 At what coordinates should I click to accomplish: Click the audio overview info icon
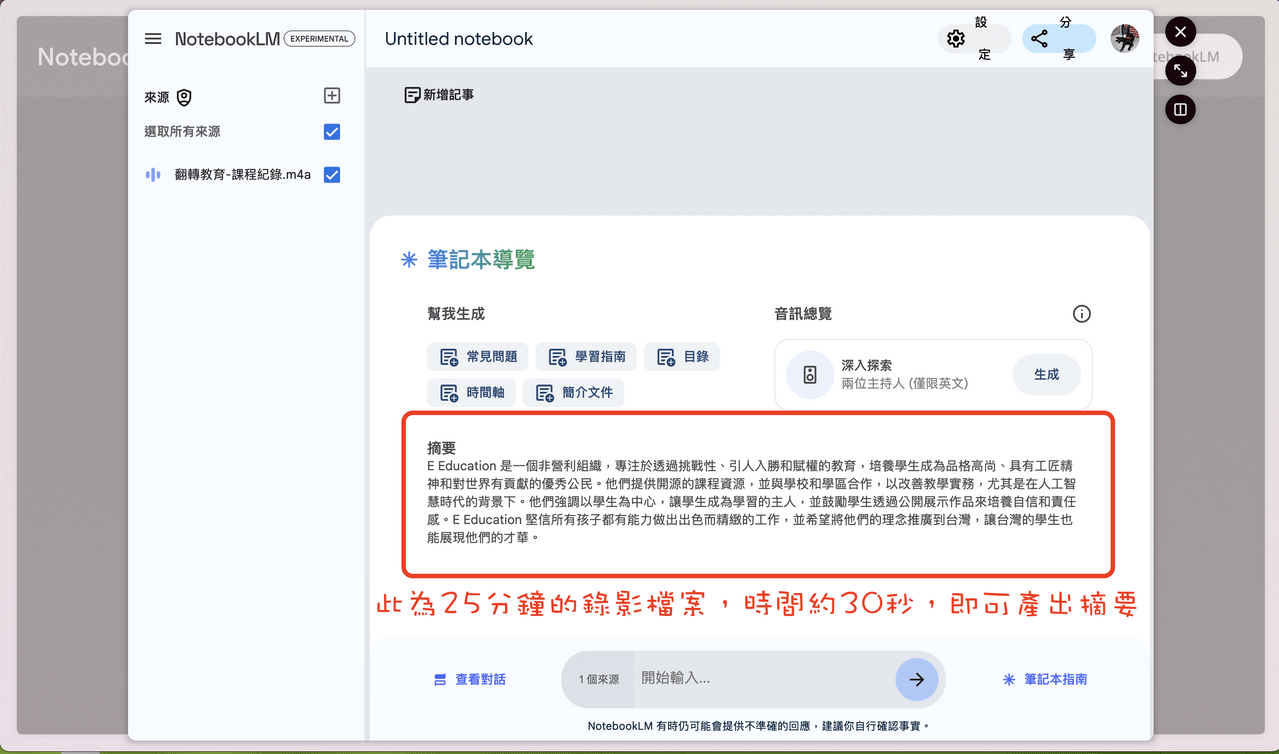[1081, 314]
